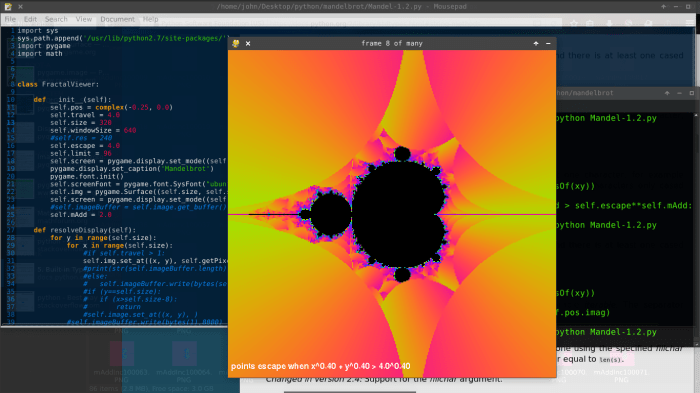Minimize the 'frame 8 of many' fractal window
Screen dimensions: 700x393
pyautogui.click(x=548, y=43)
